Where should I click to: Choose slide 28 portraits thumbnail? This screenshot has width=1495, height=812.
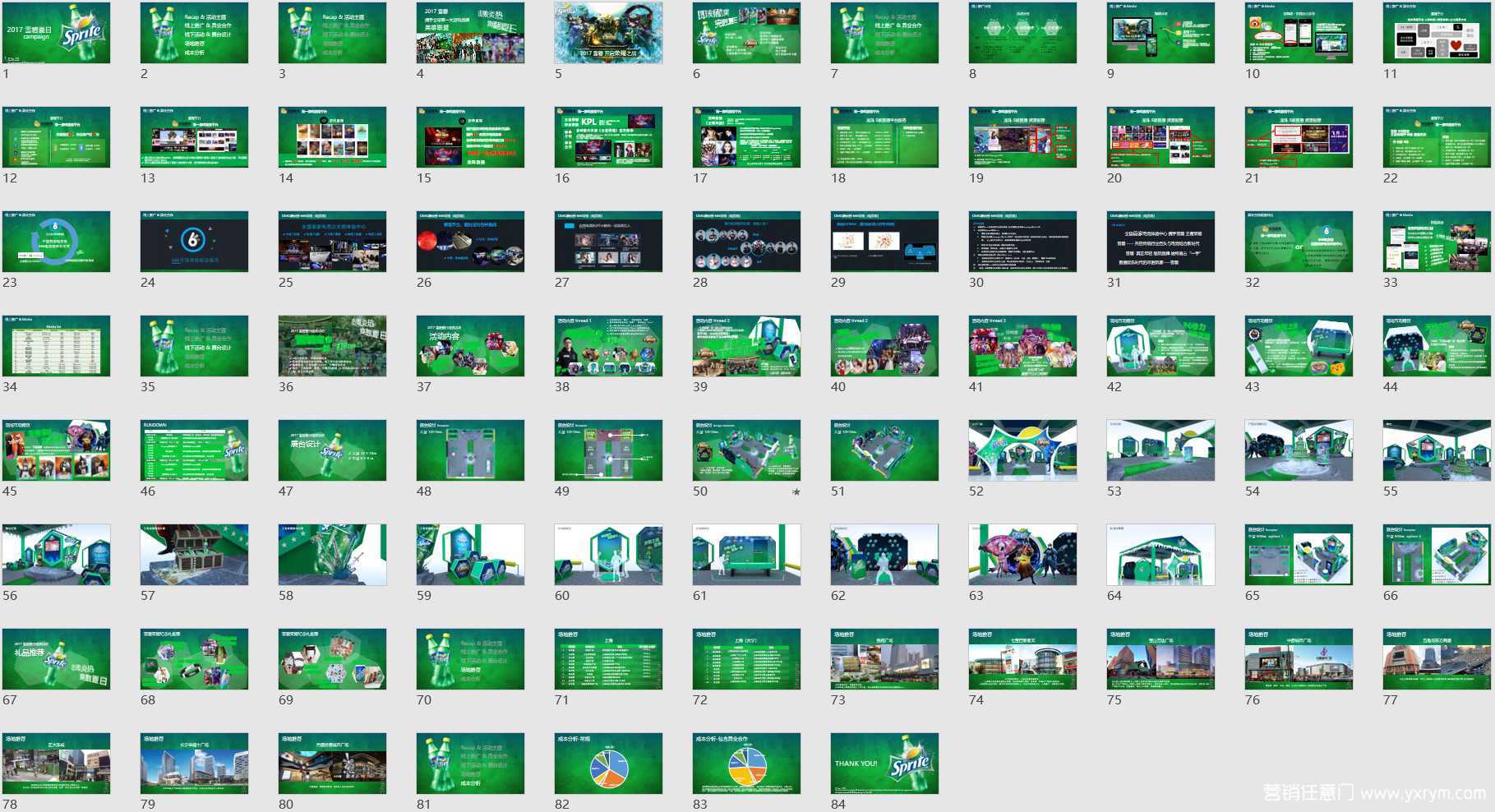coord(746,242)
